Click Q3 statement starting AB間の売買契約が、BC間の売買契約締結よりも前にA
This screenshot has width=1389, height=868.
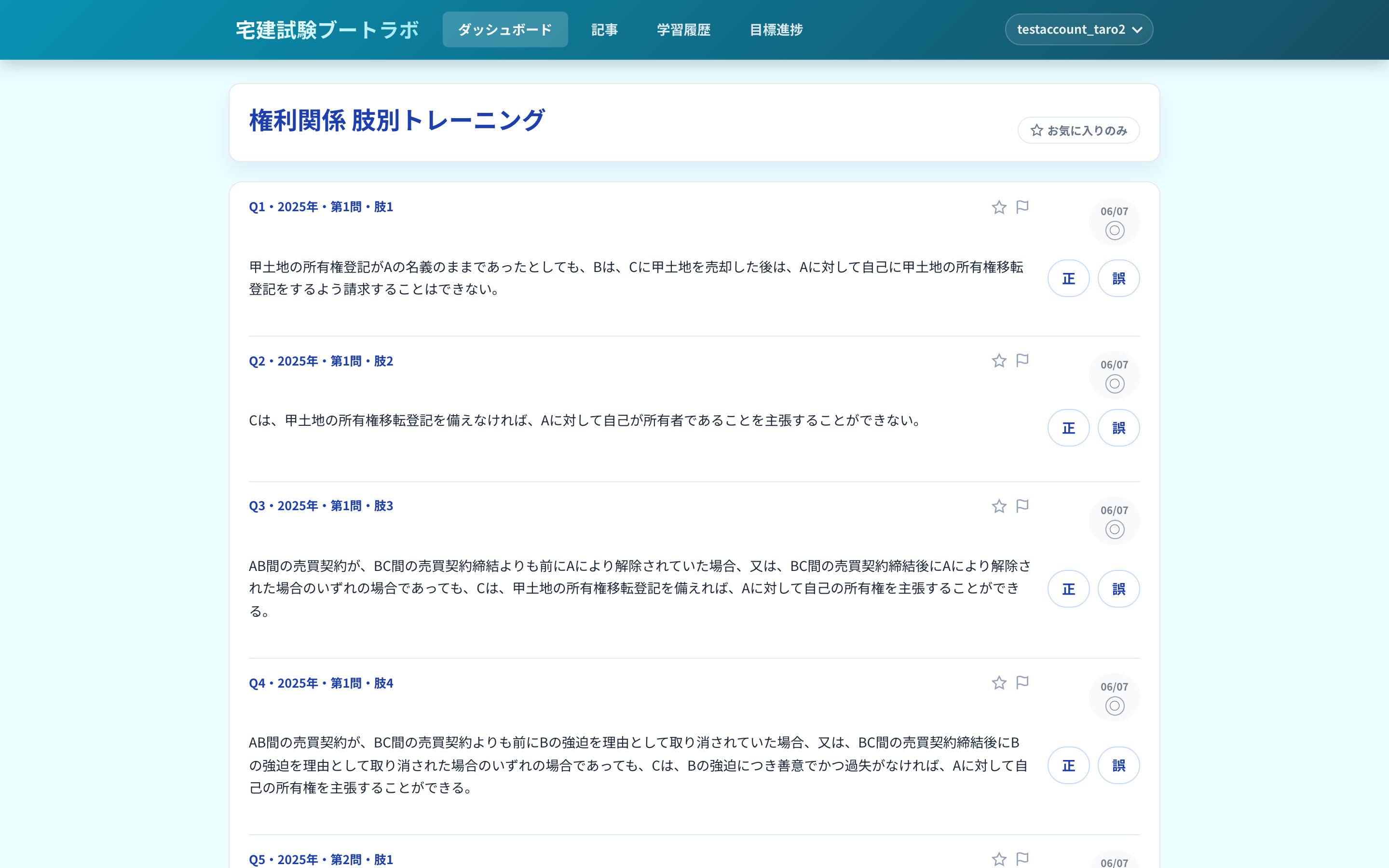pyautogui.click(x=640, y=588)
